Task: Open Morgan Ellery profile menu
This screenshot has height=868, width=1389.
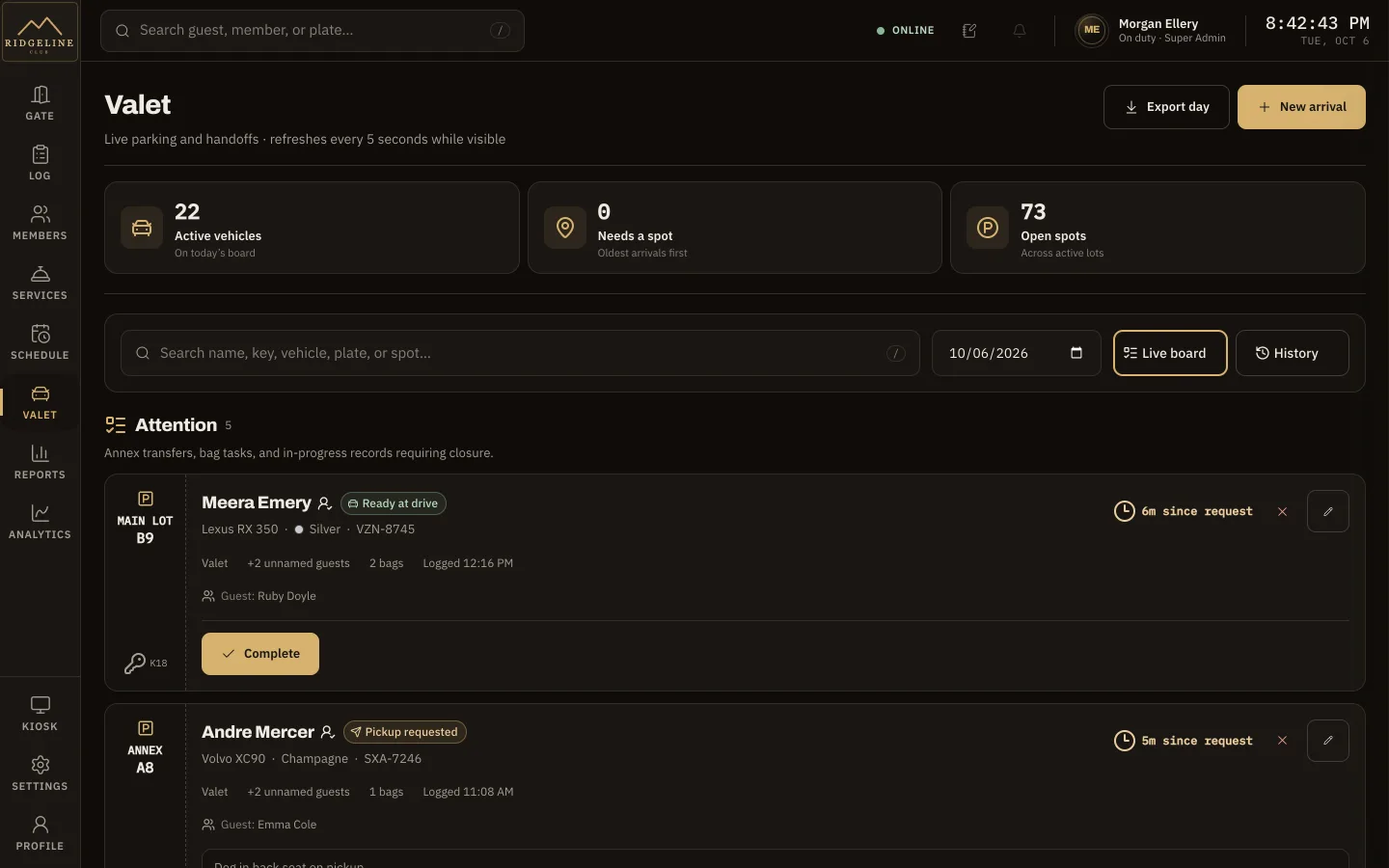Action: 1152,31
